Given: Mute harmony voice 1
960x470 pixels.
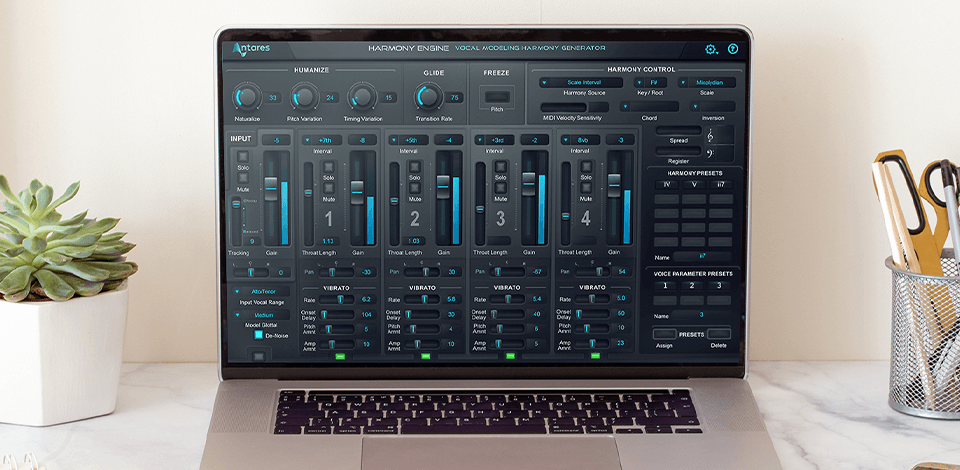Looking at the screenshot, I should coord(329,188).
